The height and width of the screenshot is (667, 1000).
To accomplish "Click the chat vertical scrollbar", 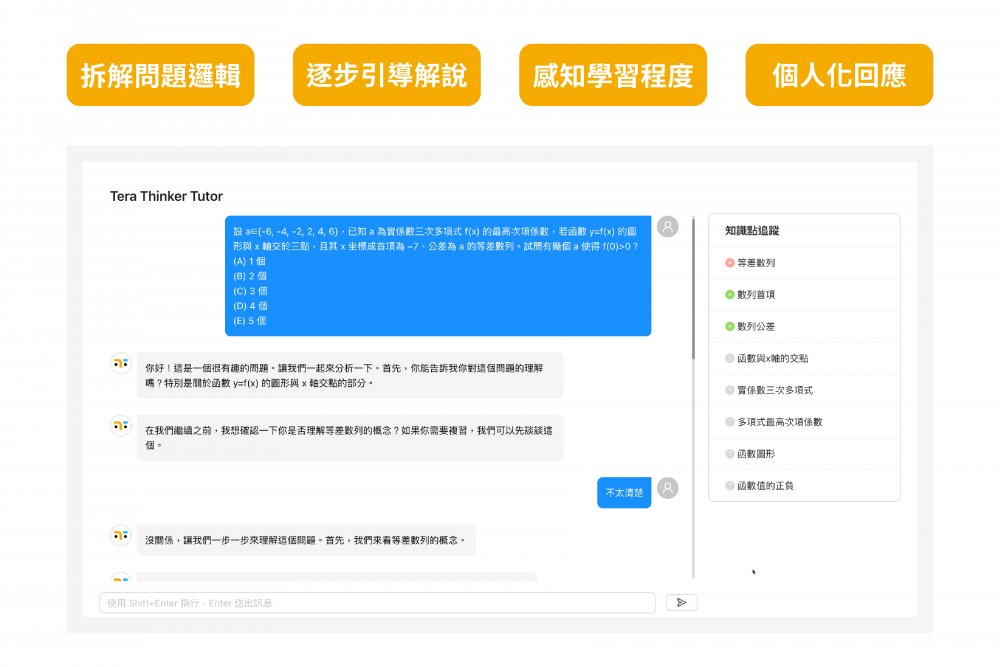I will click(693, 290).
